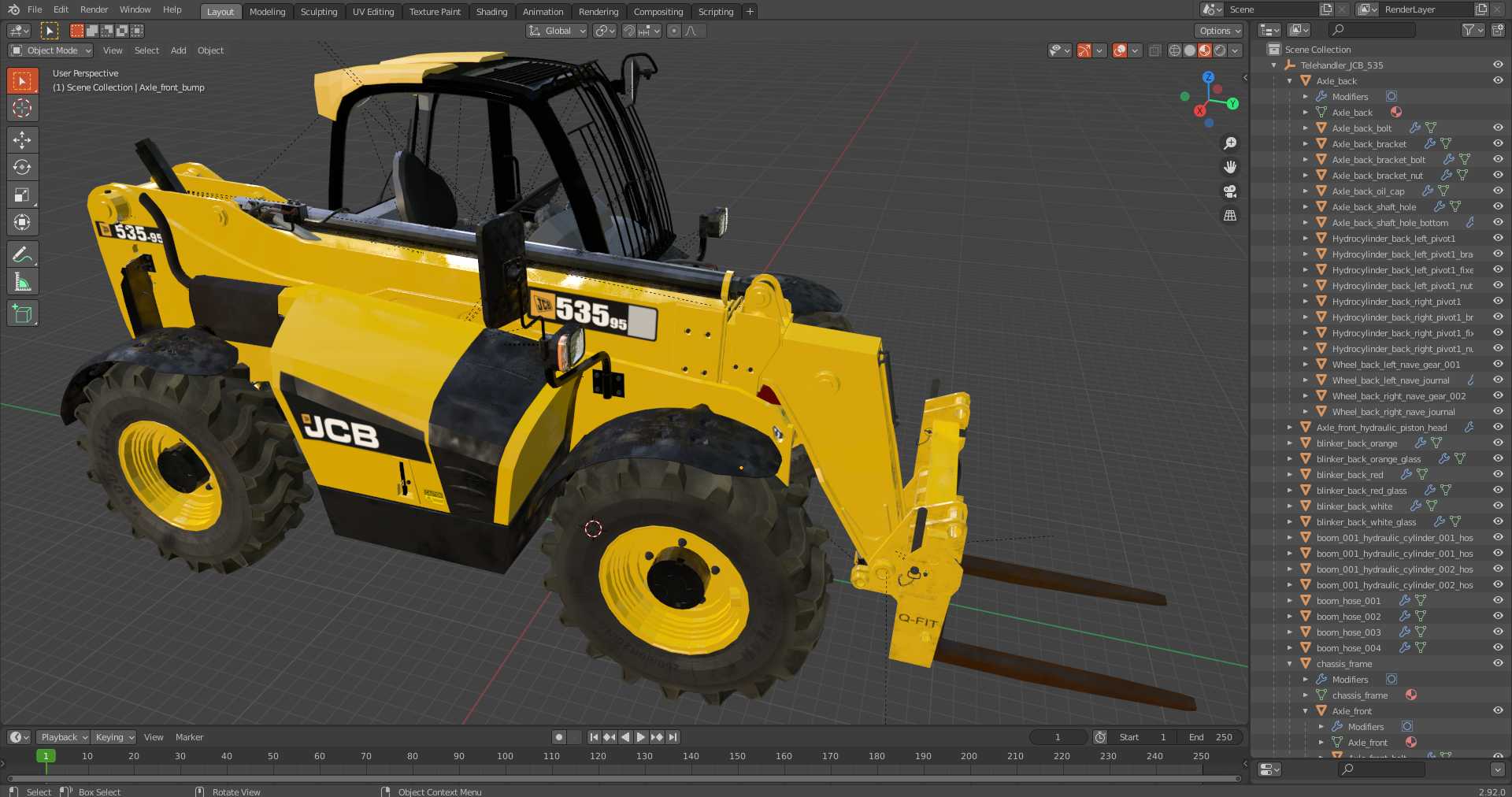Toggle viewport overlays display
Image resolution: width=1512 pixels, height=797 pixels.
point(1120,50)
